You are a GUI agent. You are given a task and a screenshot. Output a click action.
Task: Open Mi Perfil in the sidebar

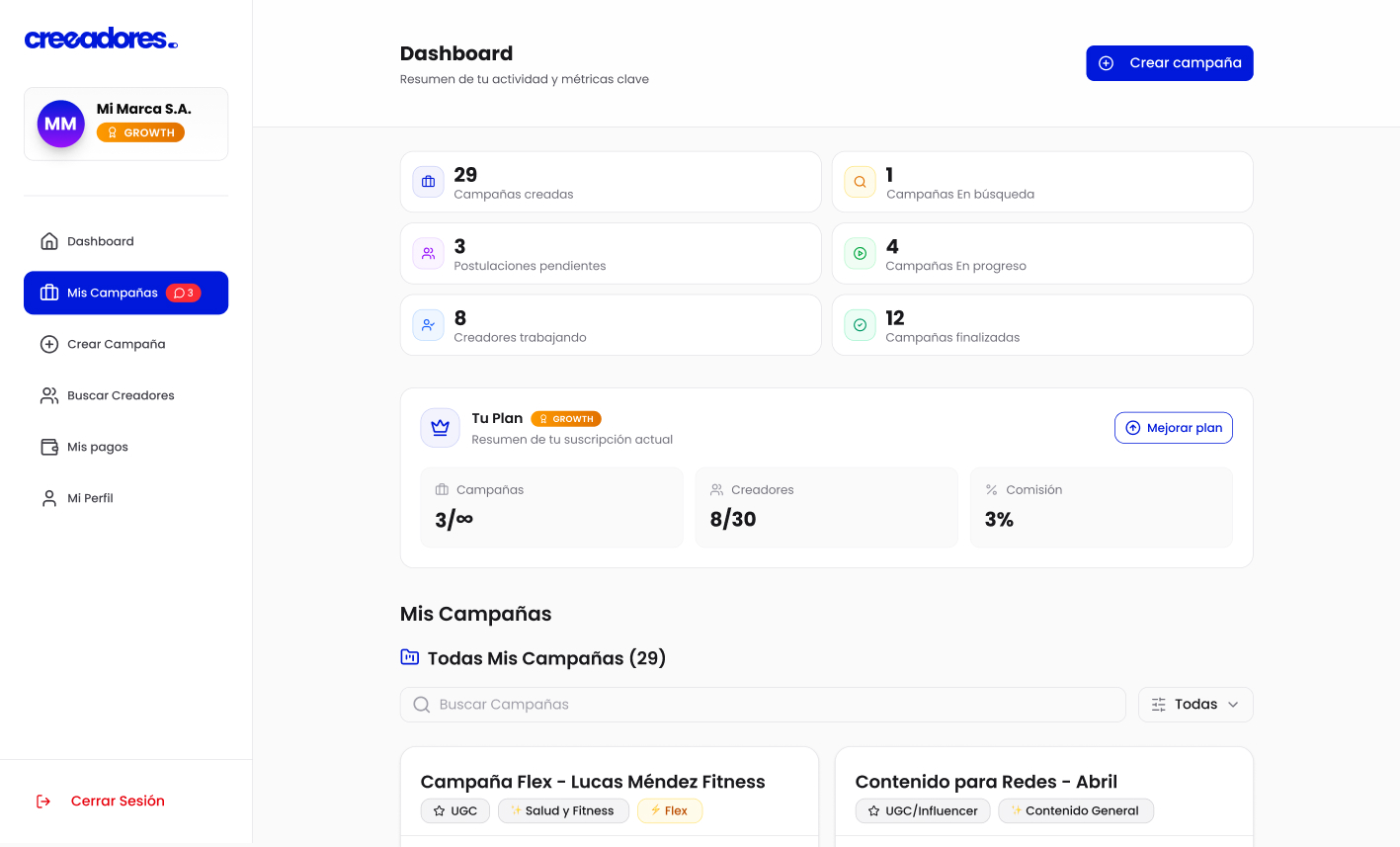click(x=90, y=498)
